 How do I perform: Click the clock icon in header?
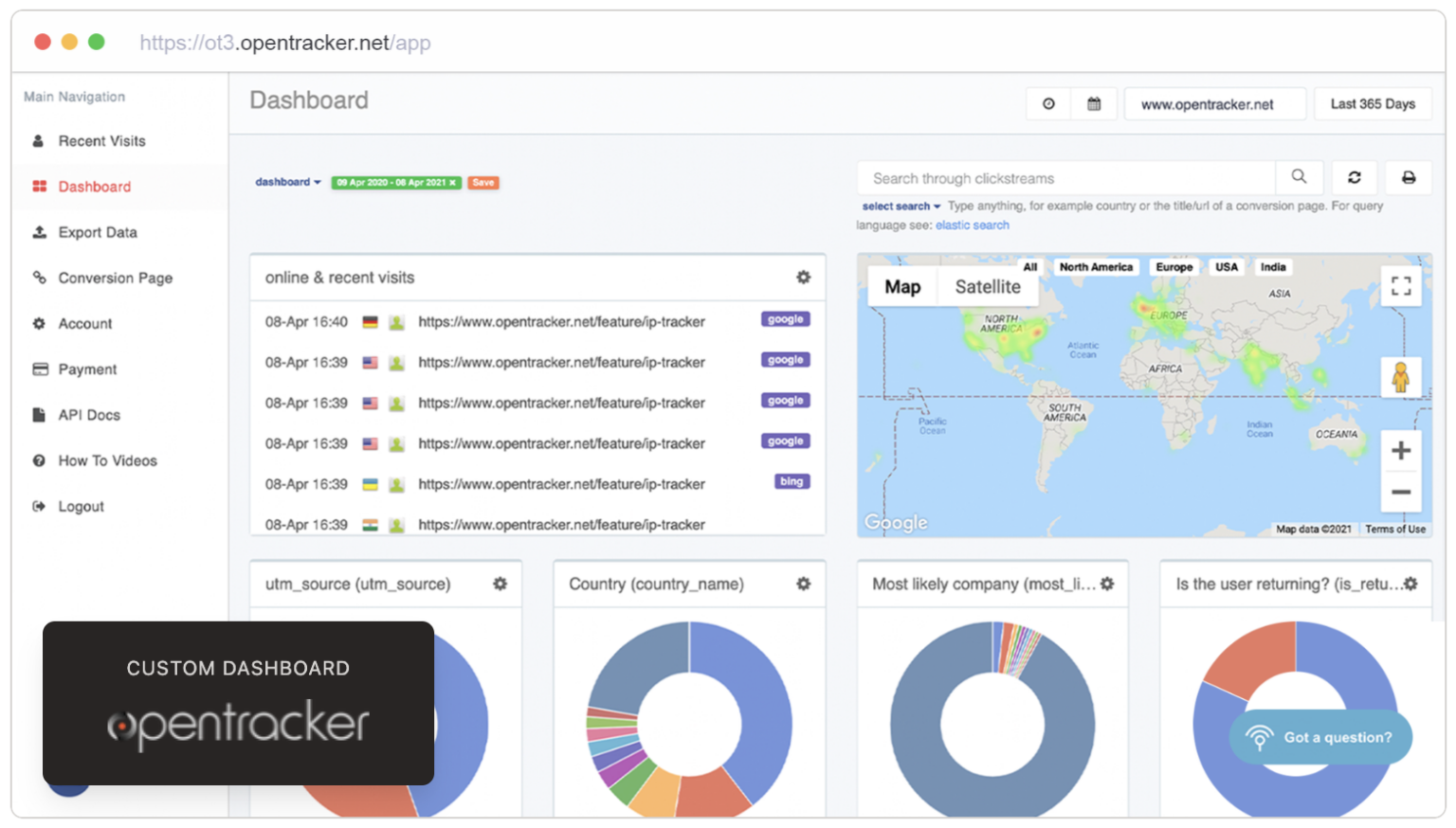point(1048,104)
